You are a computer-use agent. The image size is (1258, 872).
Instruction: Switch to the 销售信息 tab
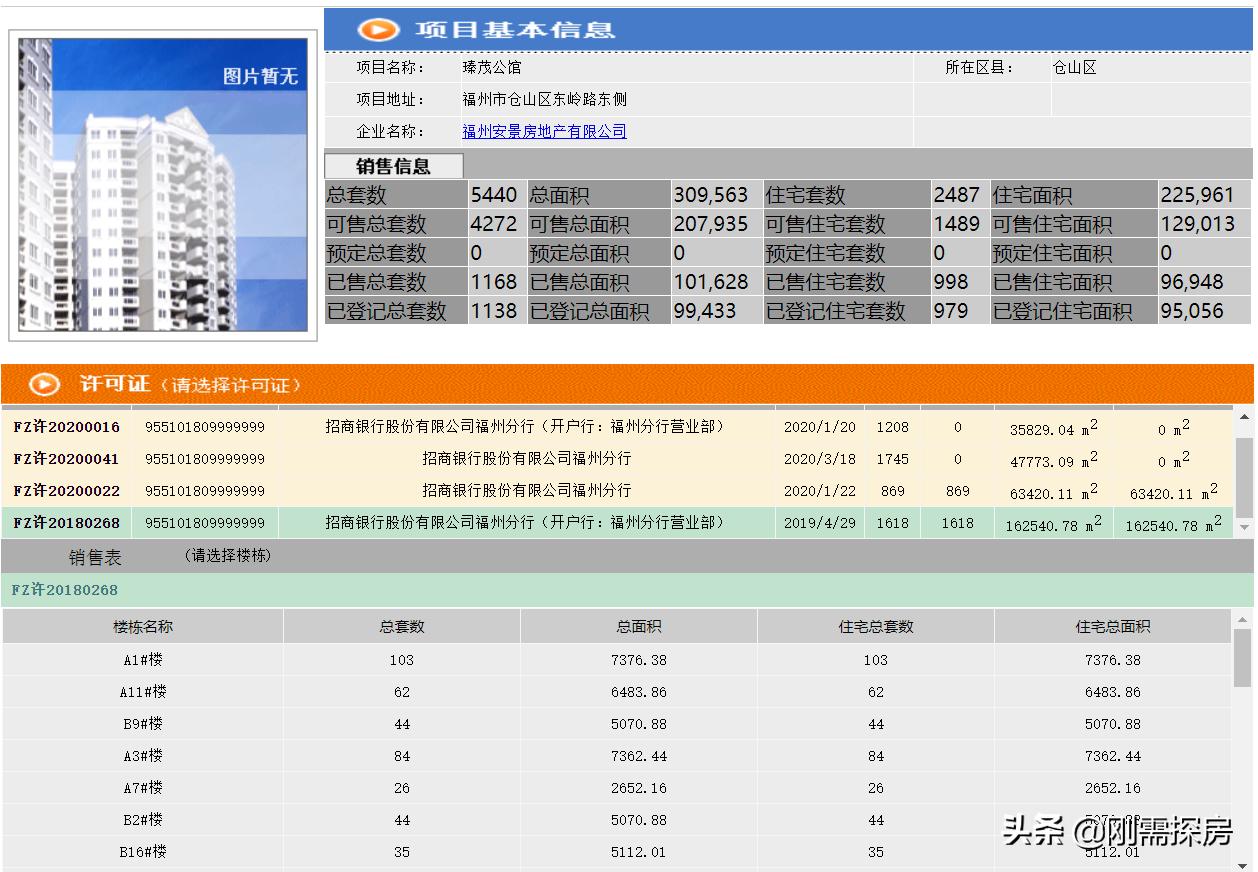(395, 166)
